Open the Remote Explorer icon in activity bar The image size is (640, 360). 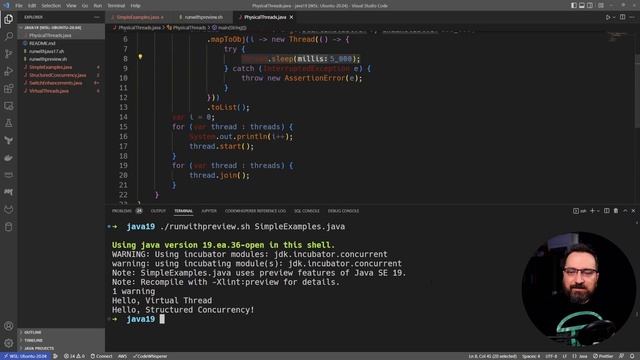(x=9, y=106)
